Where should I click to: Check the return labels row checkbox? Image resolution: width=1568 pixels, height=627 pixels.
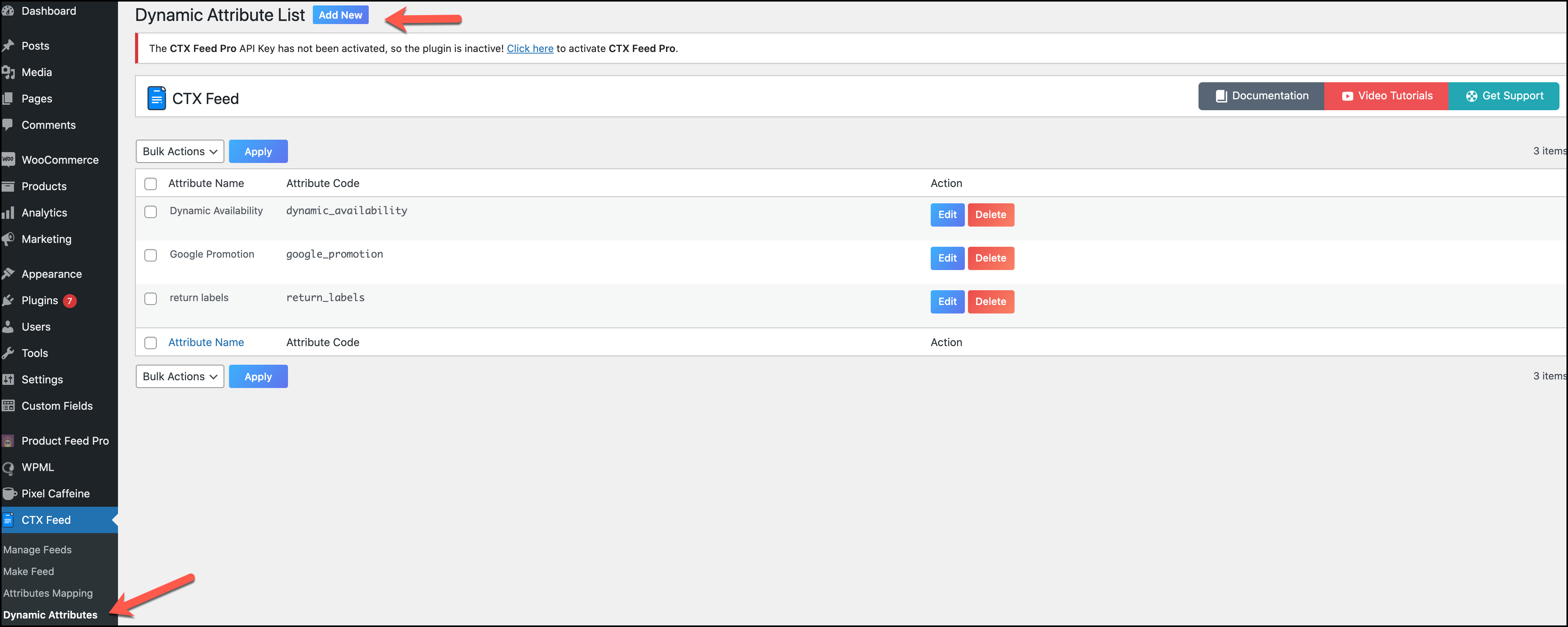[150, 299]
